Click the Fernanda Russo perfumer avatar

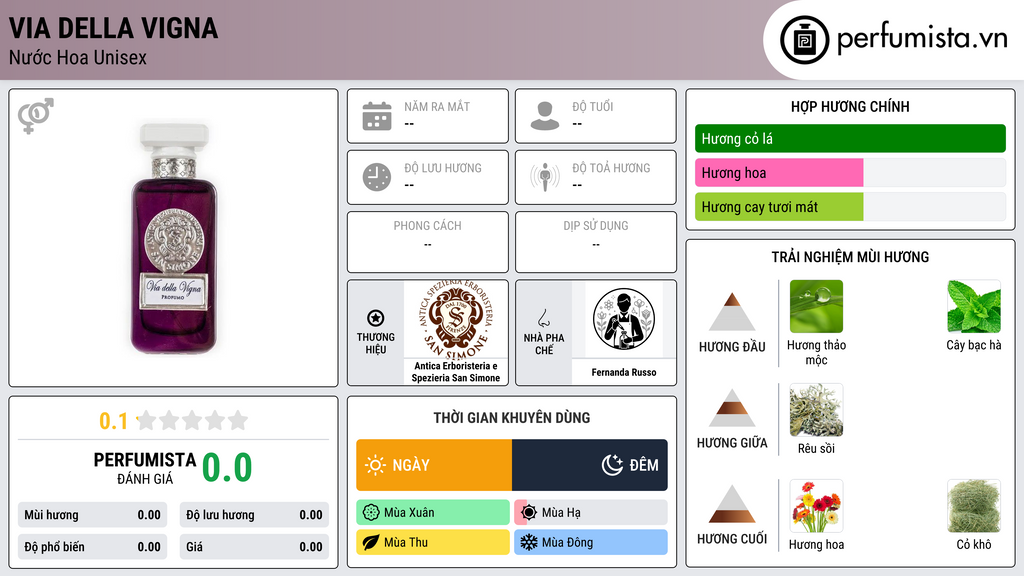624,319
